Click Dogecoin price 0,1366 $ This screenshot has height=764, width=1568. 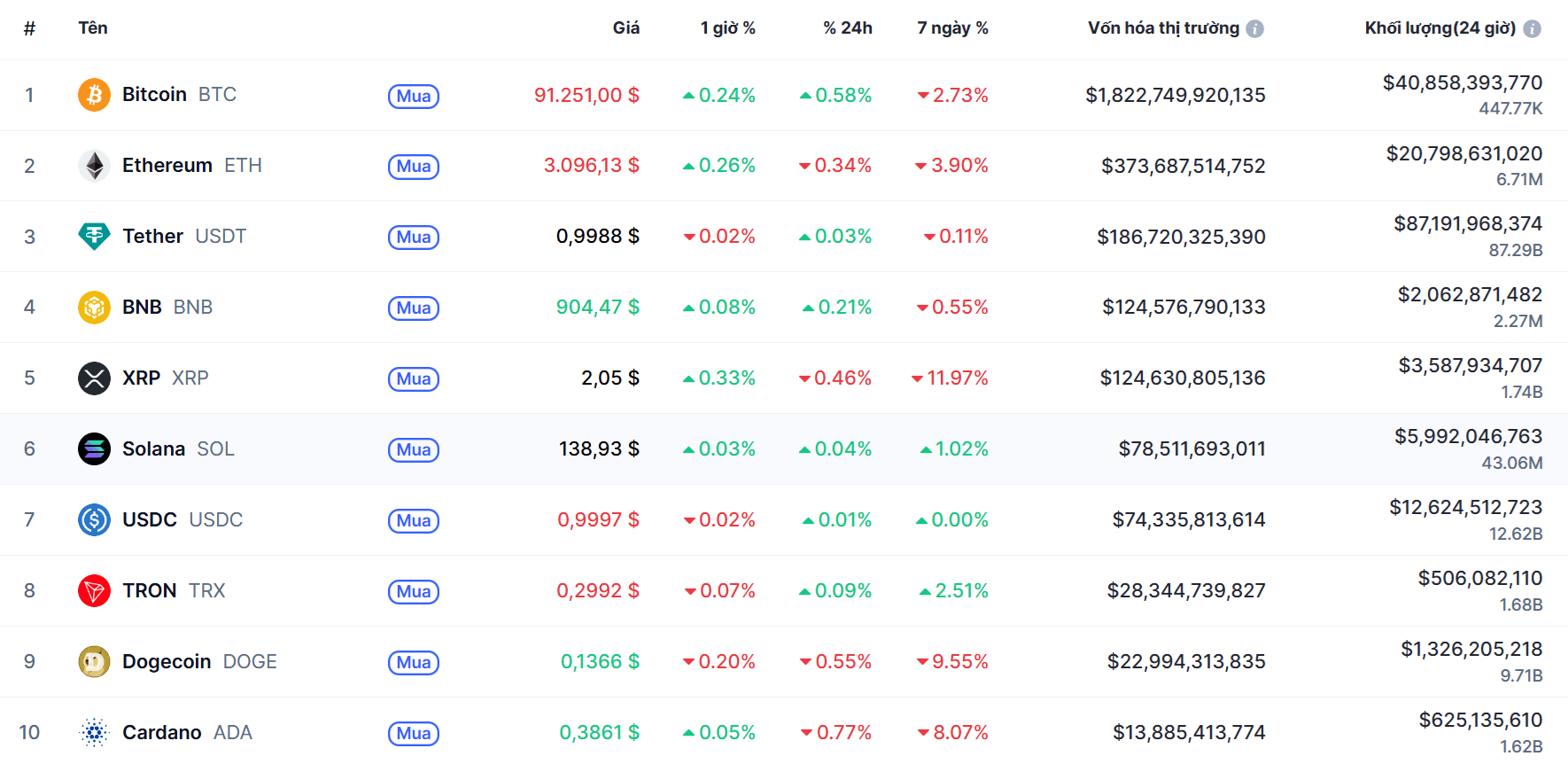[600, 662]
